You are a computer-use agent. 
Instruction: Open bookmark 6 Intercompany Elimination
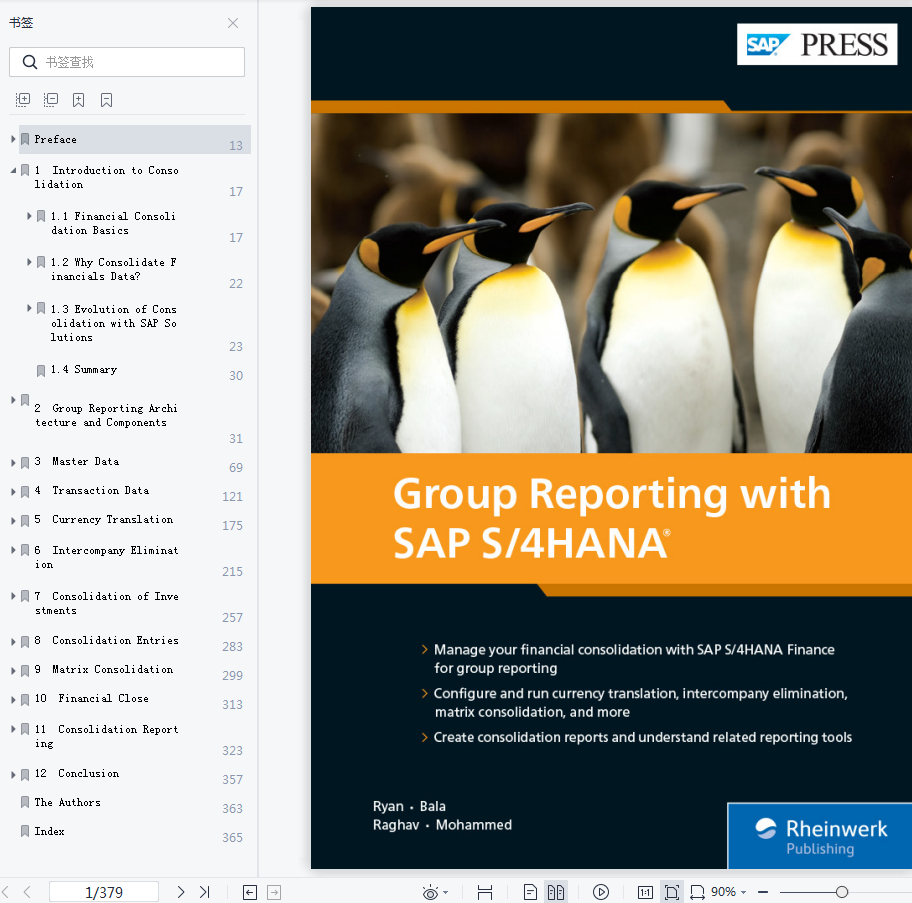pyautogui.click(x=106, y=557)
